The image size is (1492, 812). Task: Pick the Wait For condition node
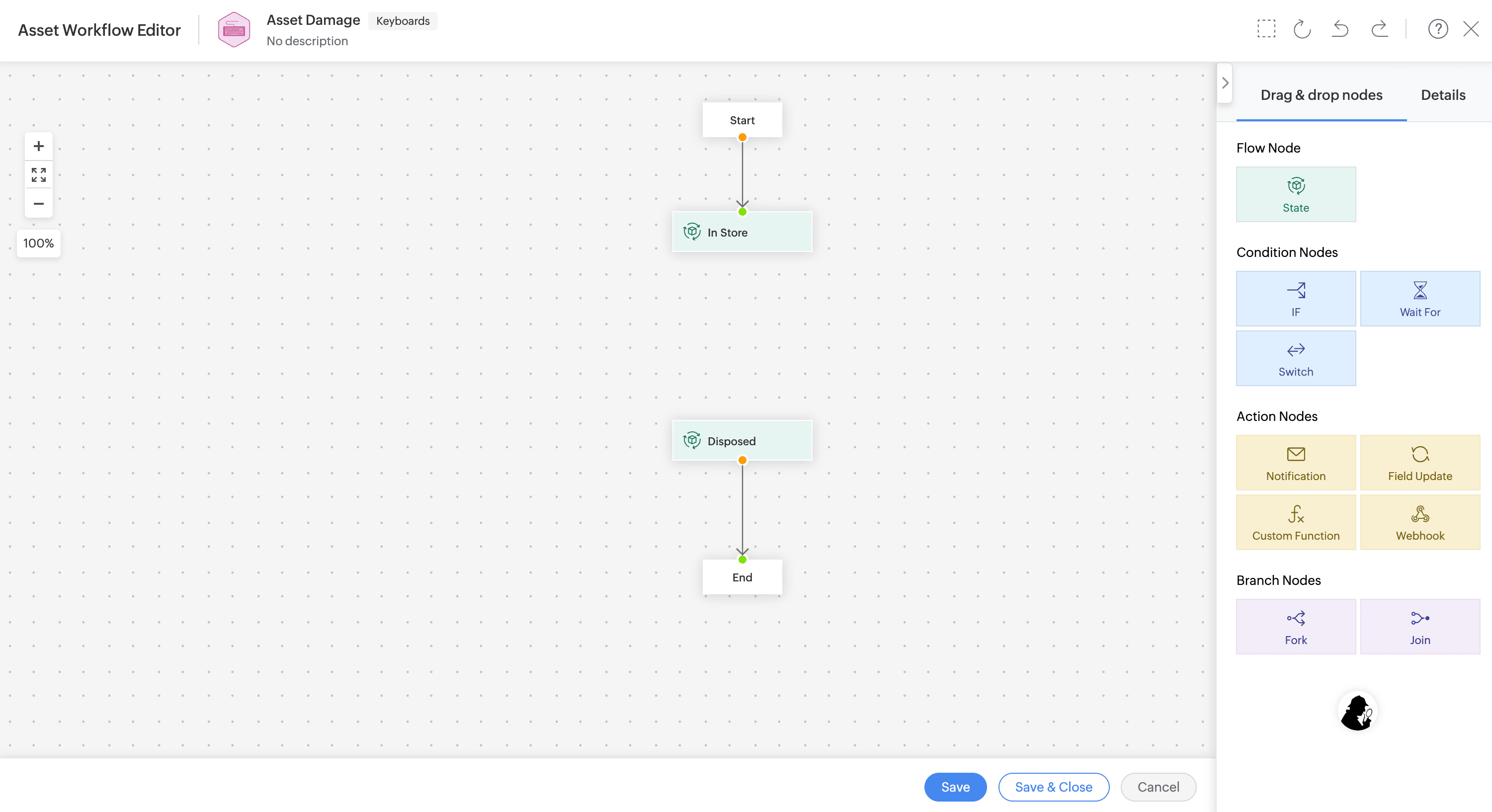[1419, 298]
